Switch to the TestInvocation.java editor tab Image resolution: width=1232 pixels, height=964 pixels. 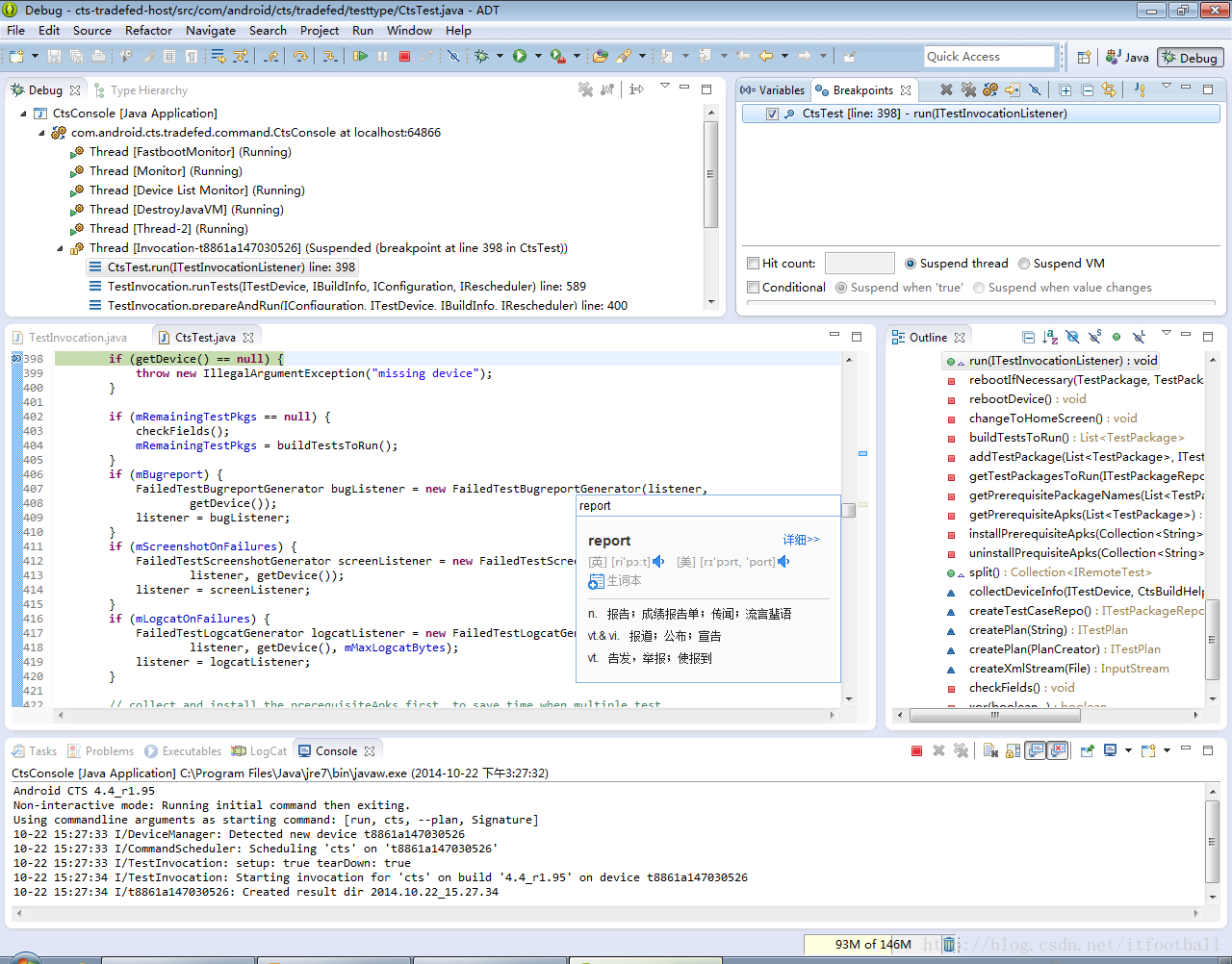click(77, 338)
